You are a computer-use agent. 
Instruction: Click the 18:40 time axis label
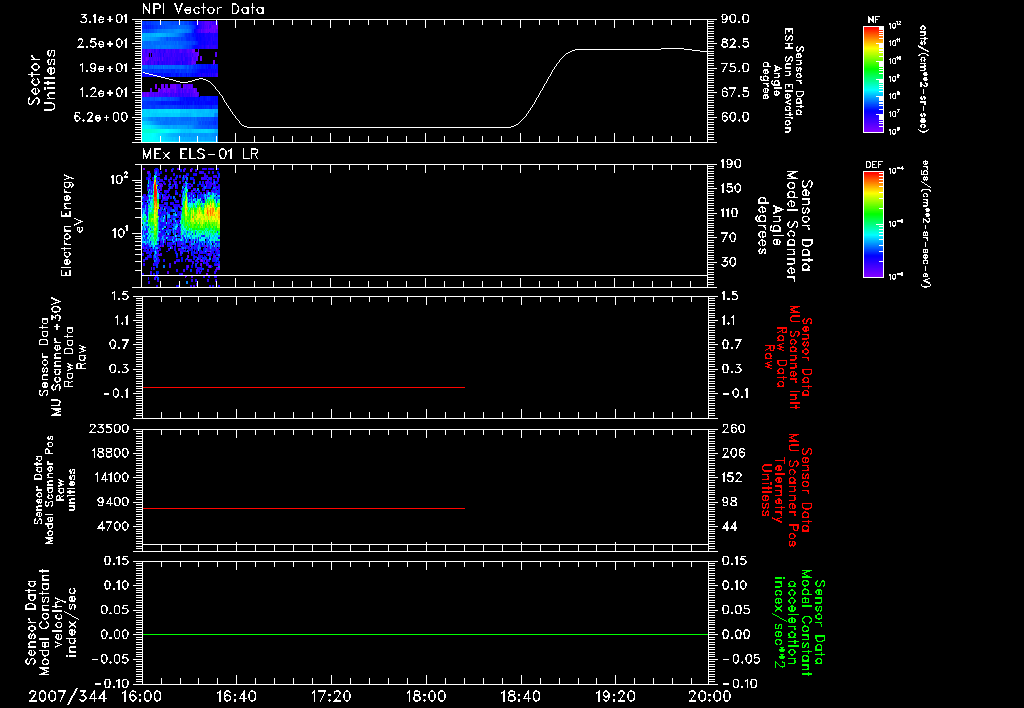[520, 696]
